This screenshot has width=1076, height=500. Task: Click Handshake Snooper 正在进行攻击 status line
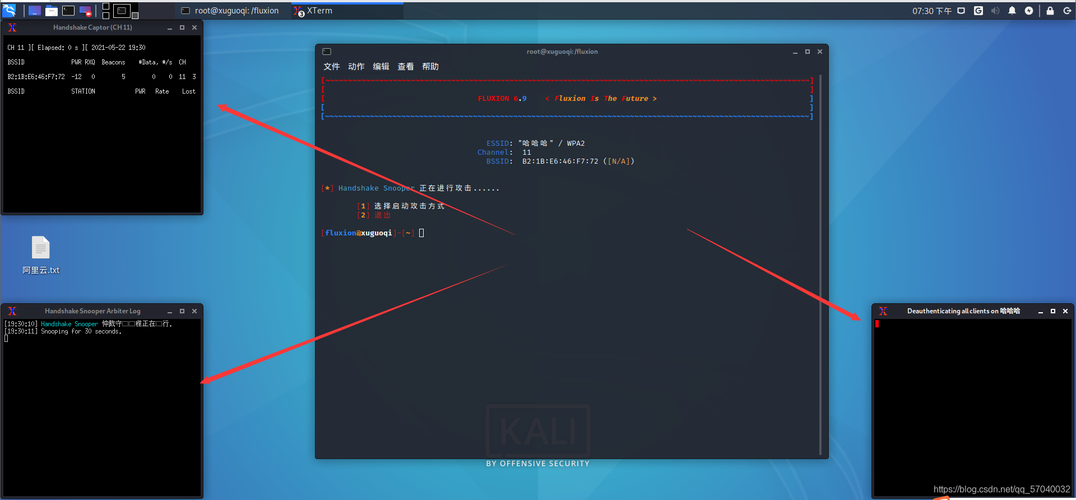[x=410, y=188]
